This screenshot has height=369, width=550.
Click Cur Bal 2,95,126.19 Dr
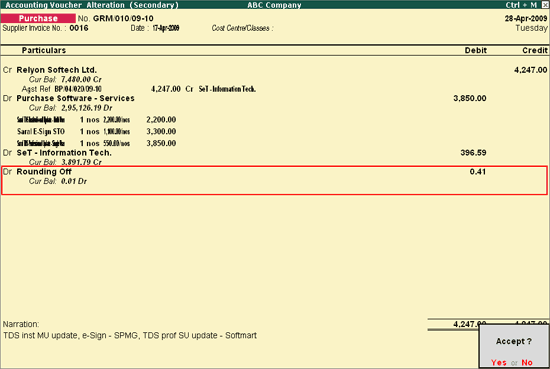[x=71, y=108]
